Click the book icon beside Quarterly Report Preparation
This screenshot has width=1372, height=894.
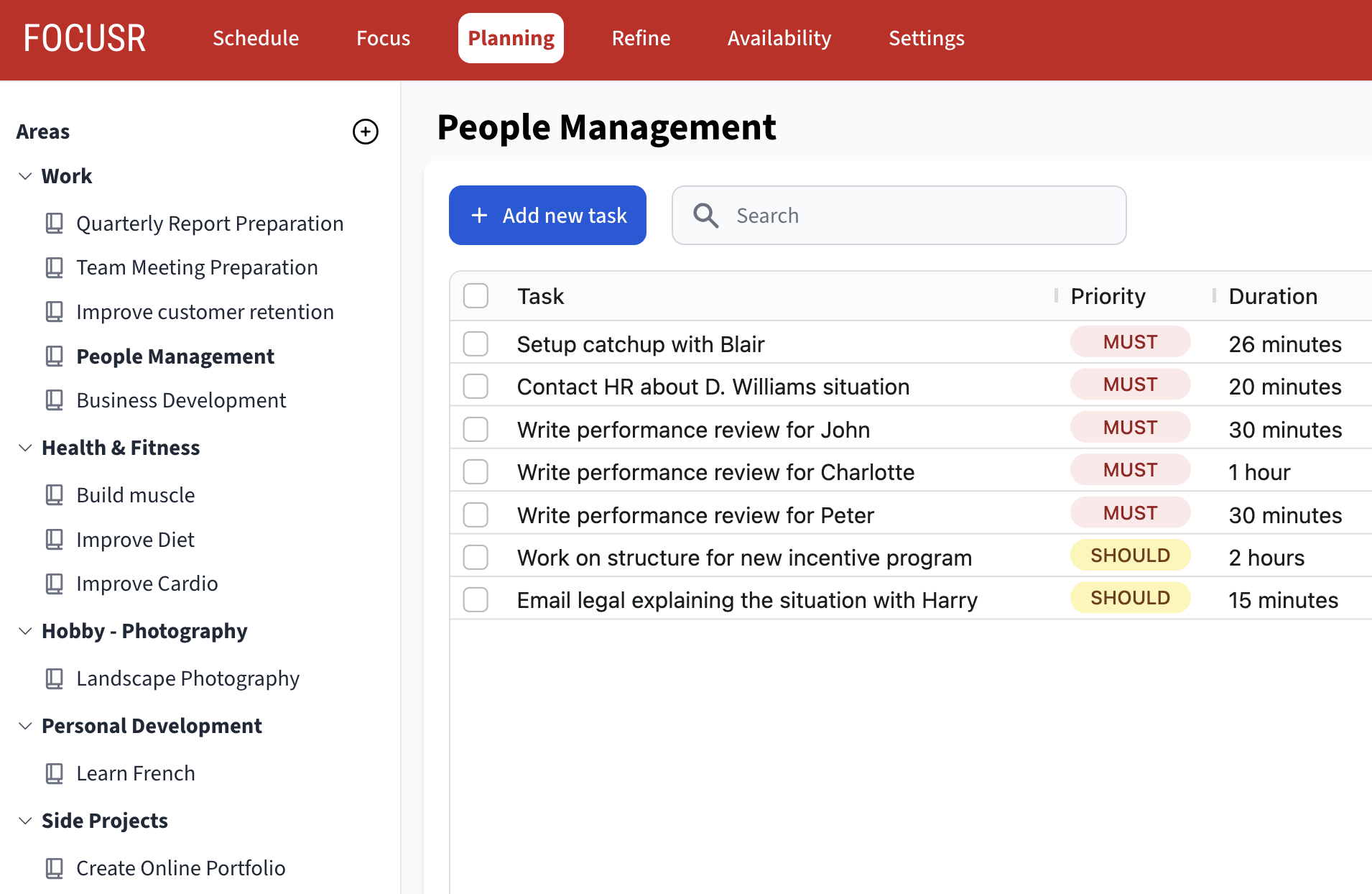pyautogui.click(x=55, y=223)
